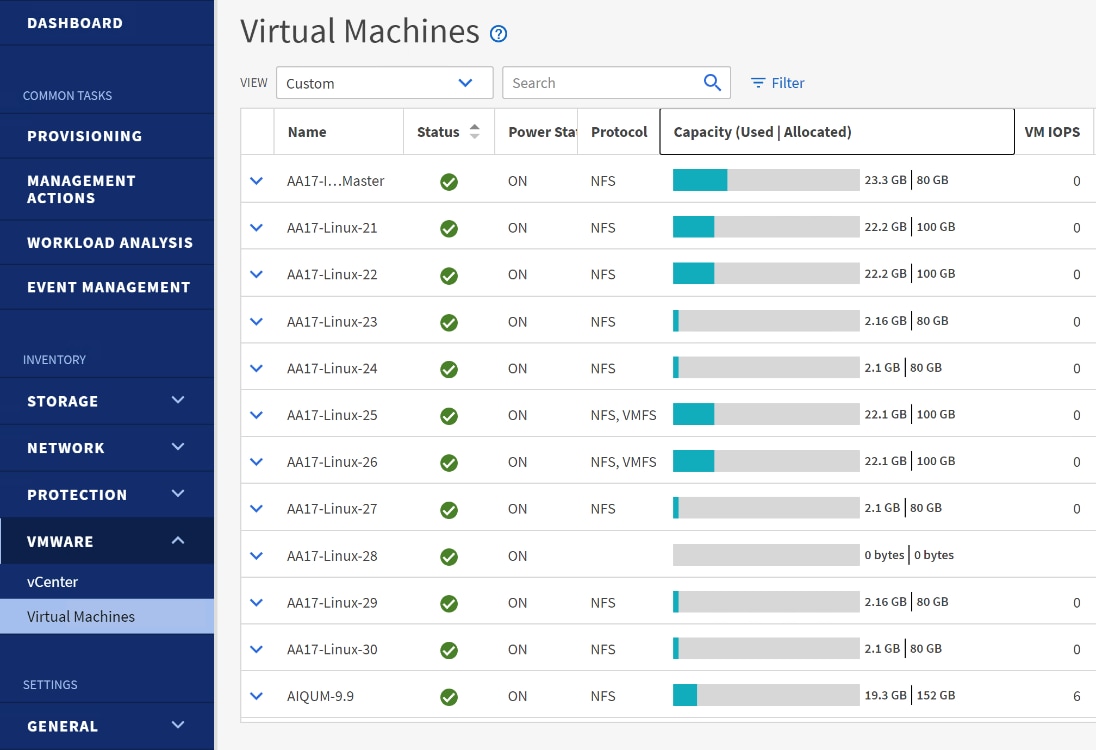Click green status icon for AIQUM-9.9
Image resolution: width=1096 pixels, height=750 pixels.
449,697
